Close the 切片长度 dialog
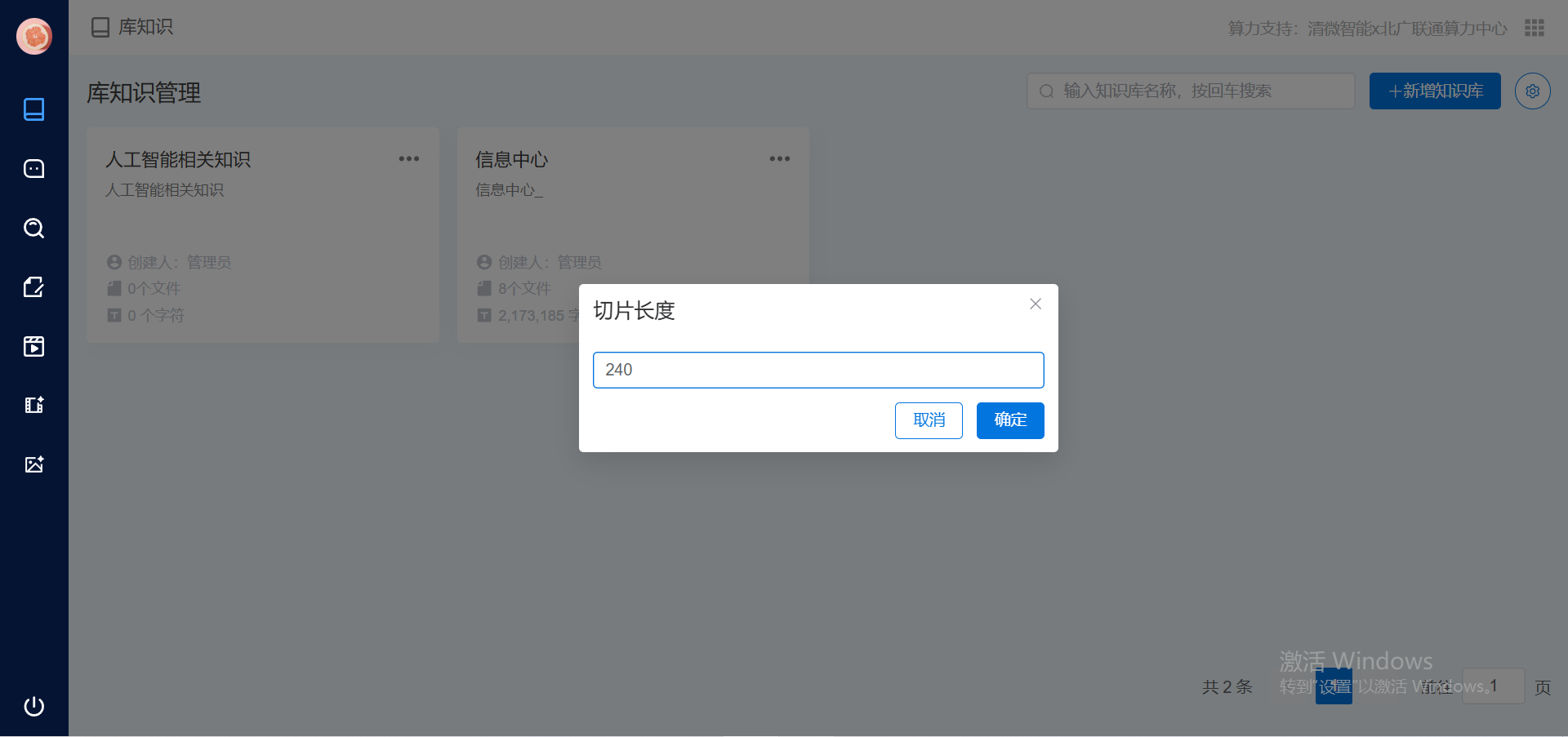1568x737 pixels. click(1035, 304)
